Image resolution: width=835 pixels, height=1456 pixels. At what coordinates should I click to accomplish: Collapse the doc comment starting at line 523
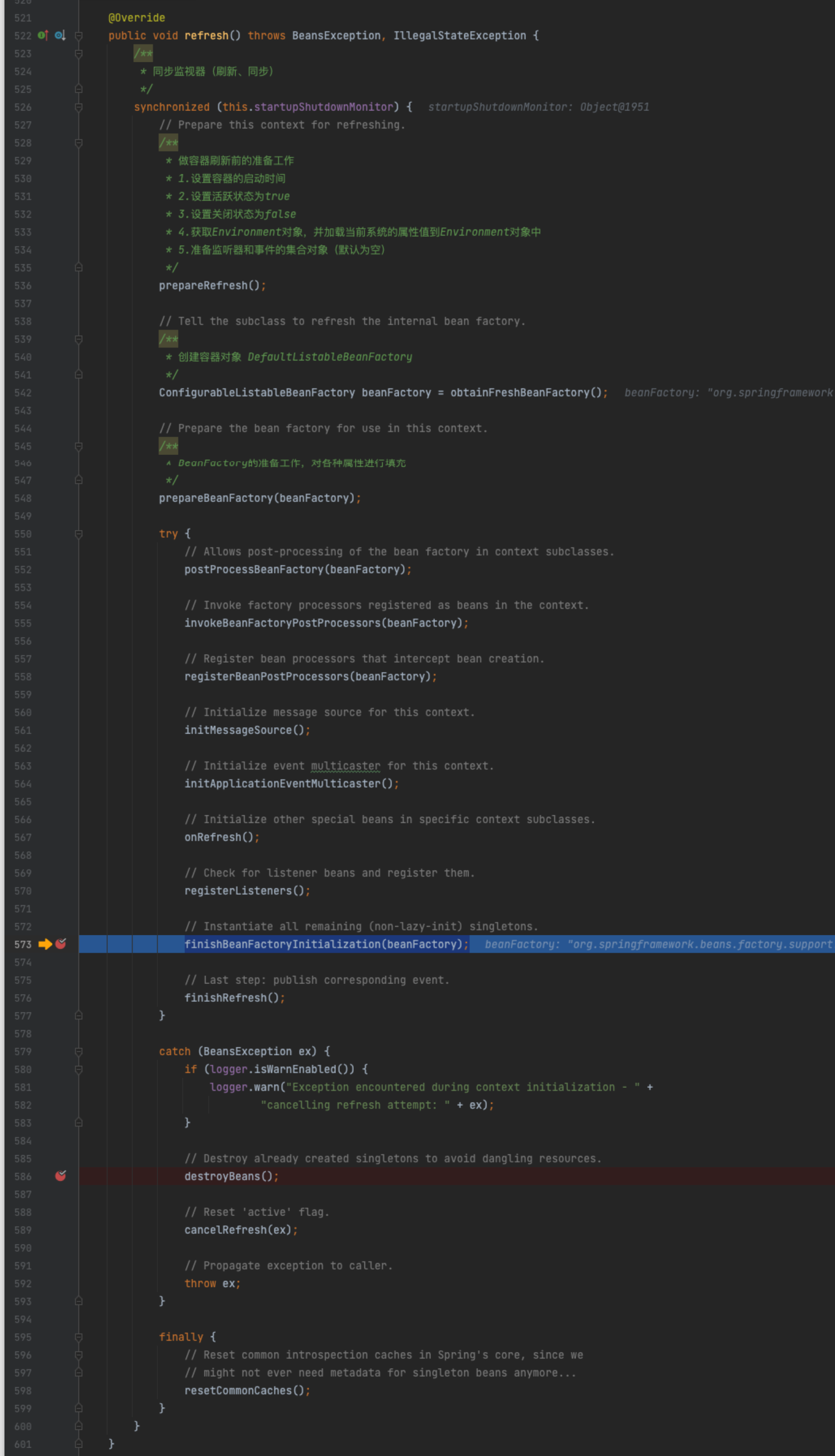tap(79, 54)
